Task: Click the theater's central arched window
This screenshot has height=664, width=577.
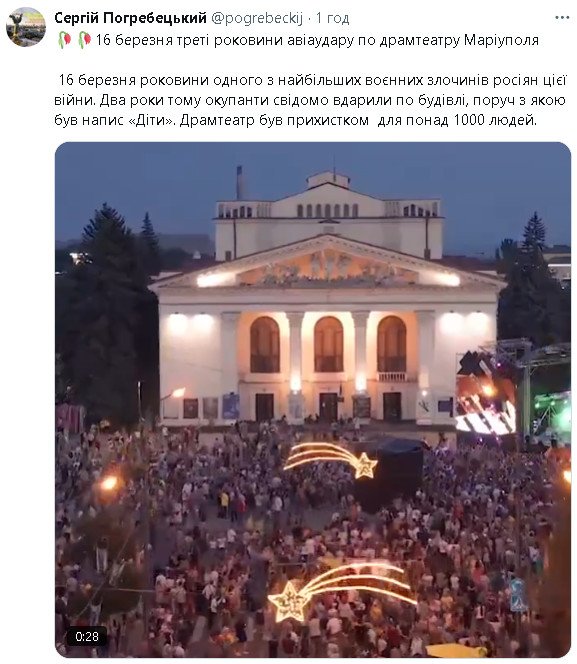Action: pos(329,344)
